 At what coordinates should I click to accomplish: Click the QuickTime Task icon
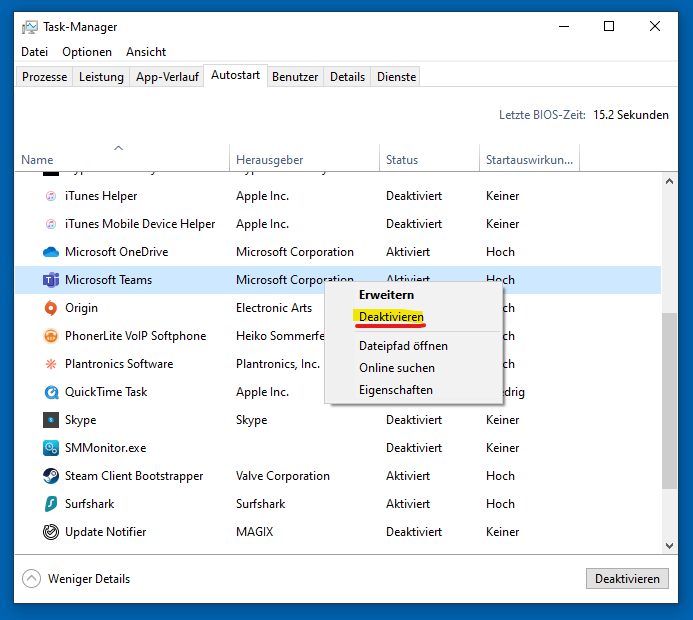51,392
